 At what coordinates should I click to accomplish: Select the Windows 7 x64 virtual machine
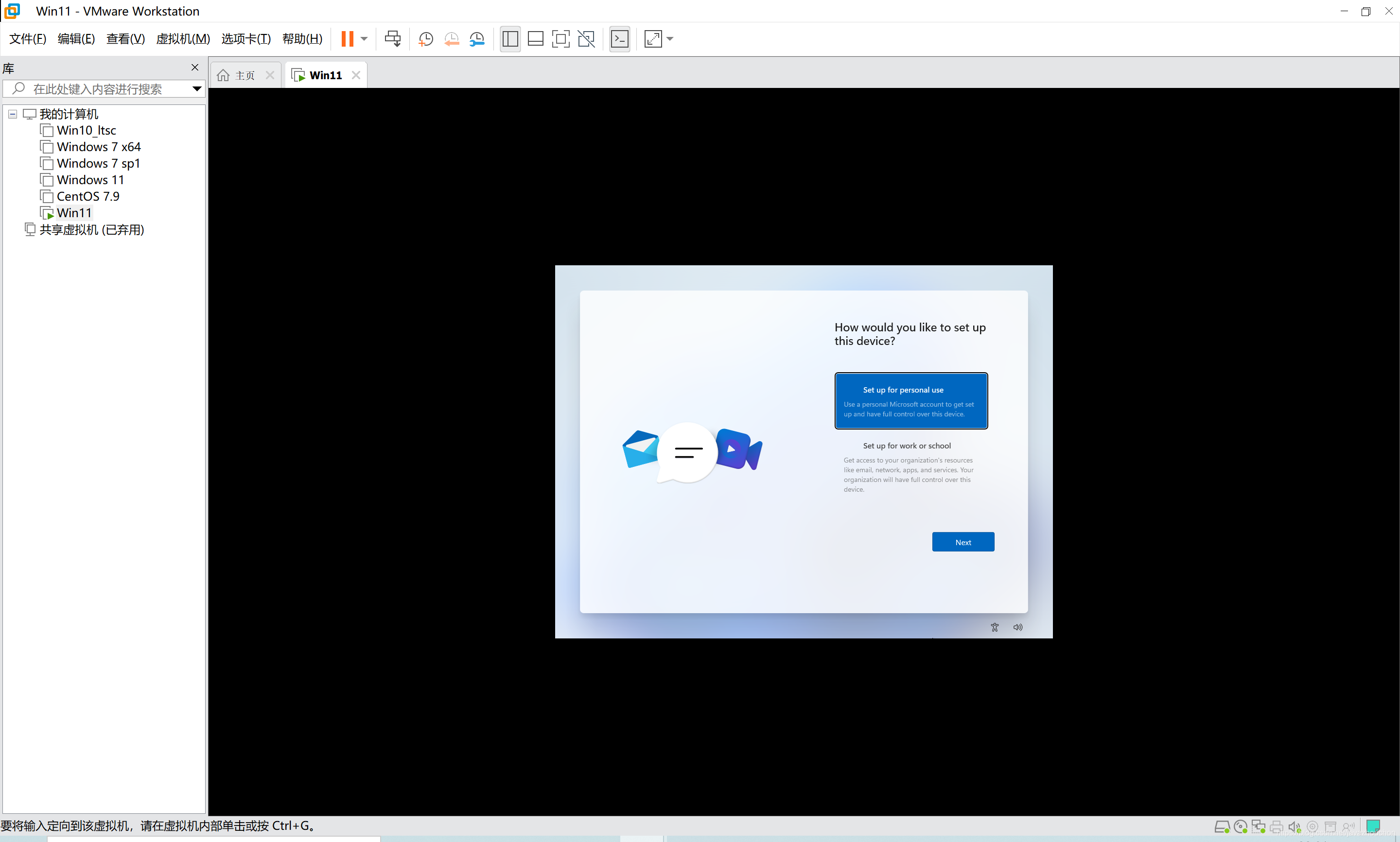[x=99, y=147]
